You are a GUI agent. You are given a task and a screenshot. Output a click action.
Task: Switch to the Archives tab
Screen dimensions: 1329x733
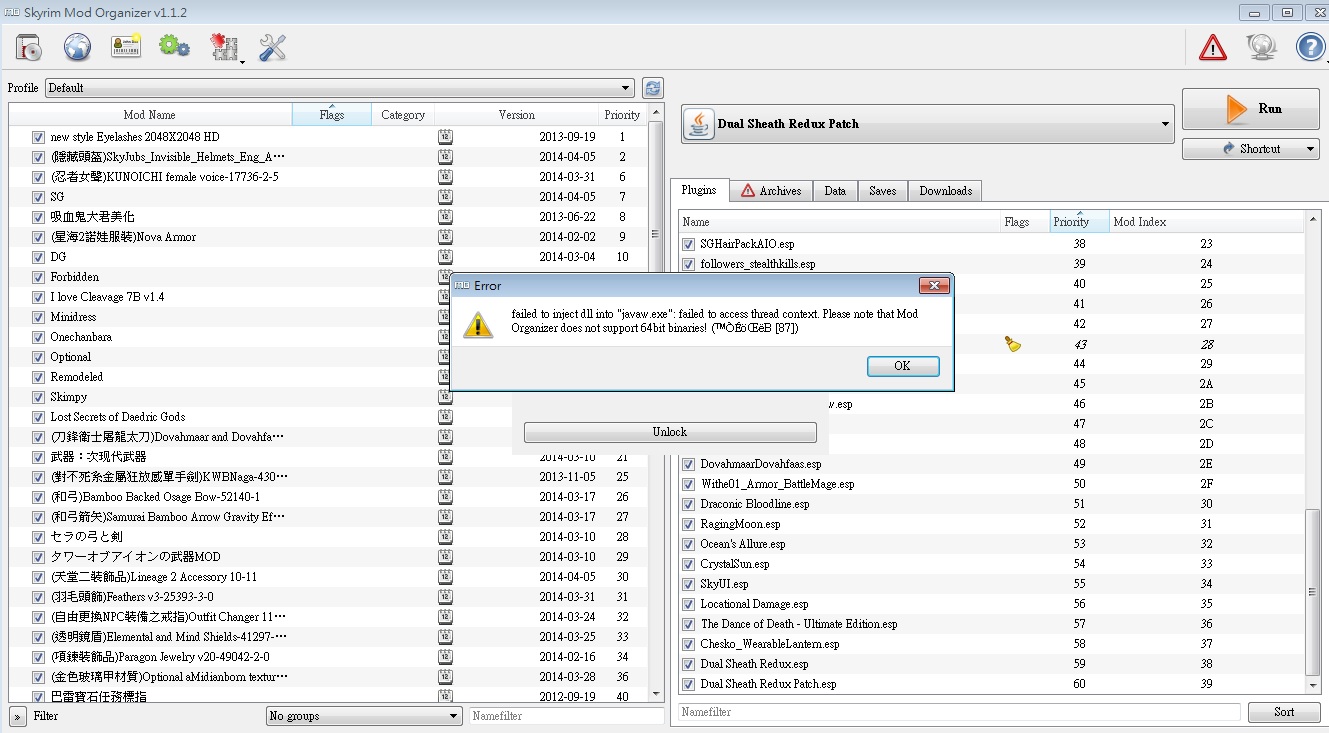click(770, 191)
